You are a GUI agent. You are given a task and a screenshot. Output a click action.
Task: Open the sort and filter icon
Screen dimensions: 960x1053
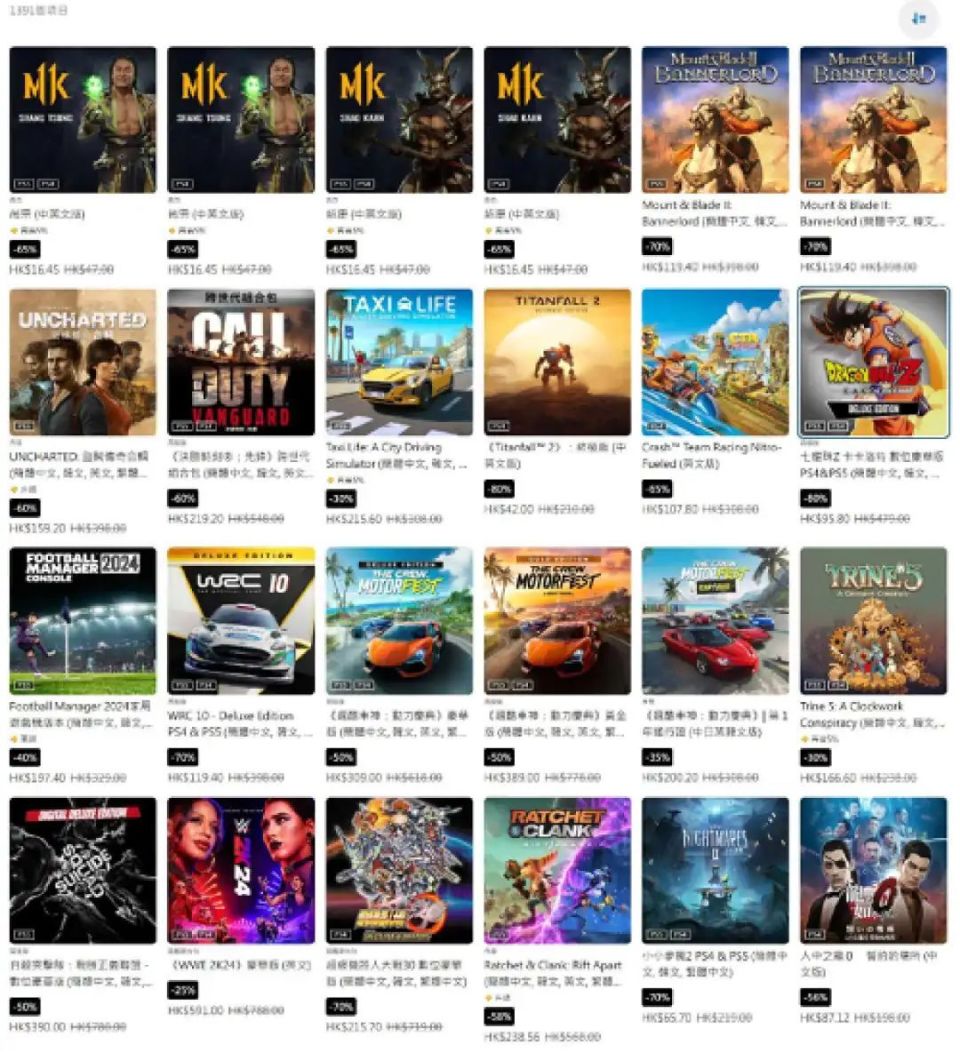click(918, 19)
